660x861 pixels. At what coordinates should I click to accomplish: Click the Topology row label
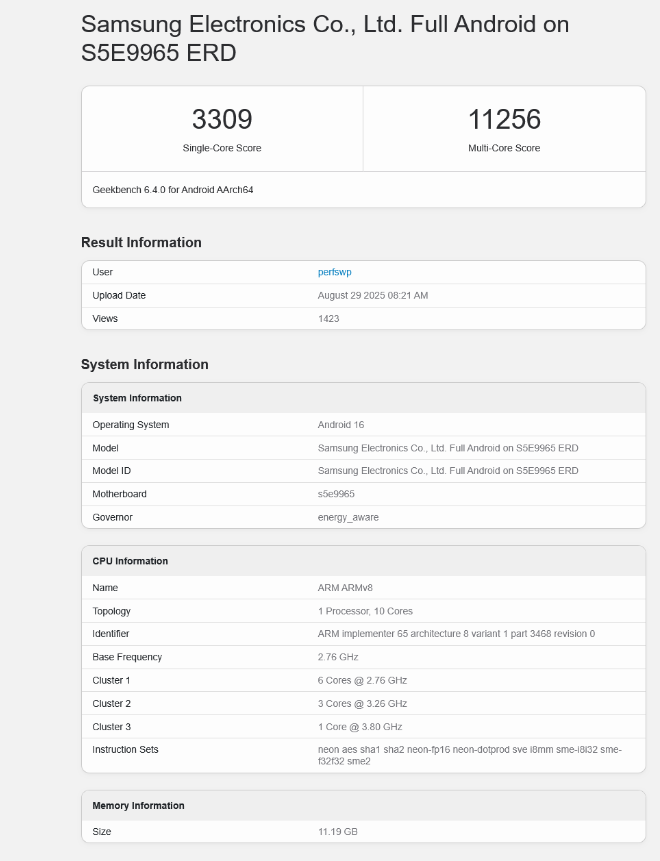pyautogui.click(x=111, y=611)
